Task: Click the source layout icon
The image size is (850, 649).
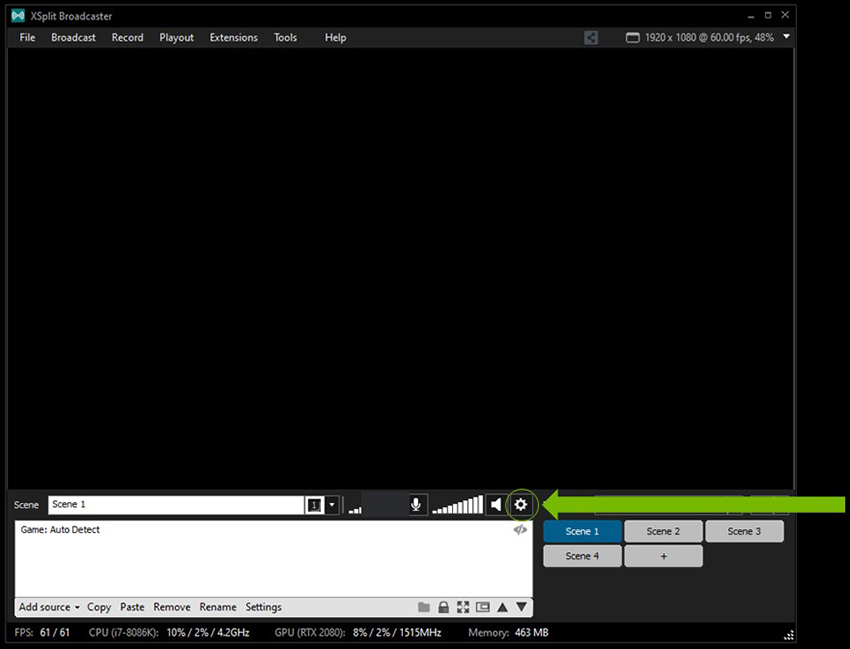Action: coord(483,607)
